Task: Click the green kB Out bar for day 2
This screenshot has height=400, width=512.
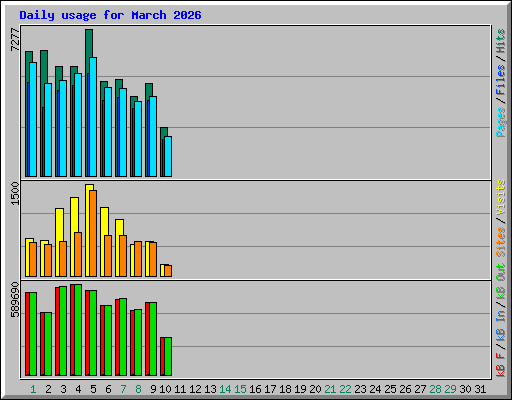Action: (x=48, y=344)
